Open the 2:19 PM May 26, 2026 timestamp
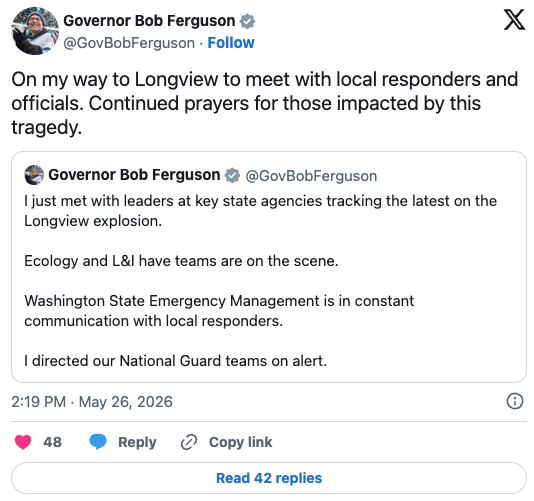Image resolution: width=534 pixels, height=501 pixels. click(x=92, y=402)
